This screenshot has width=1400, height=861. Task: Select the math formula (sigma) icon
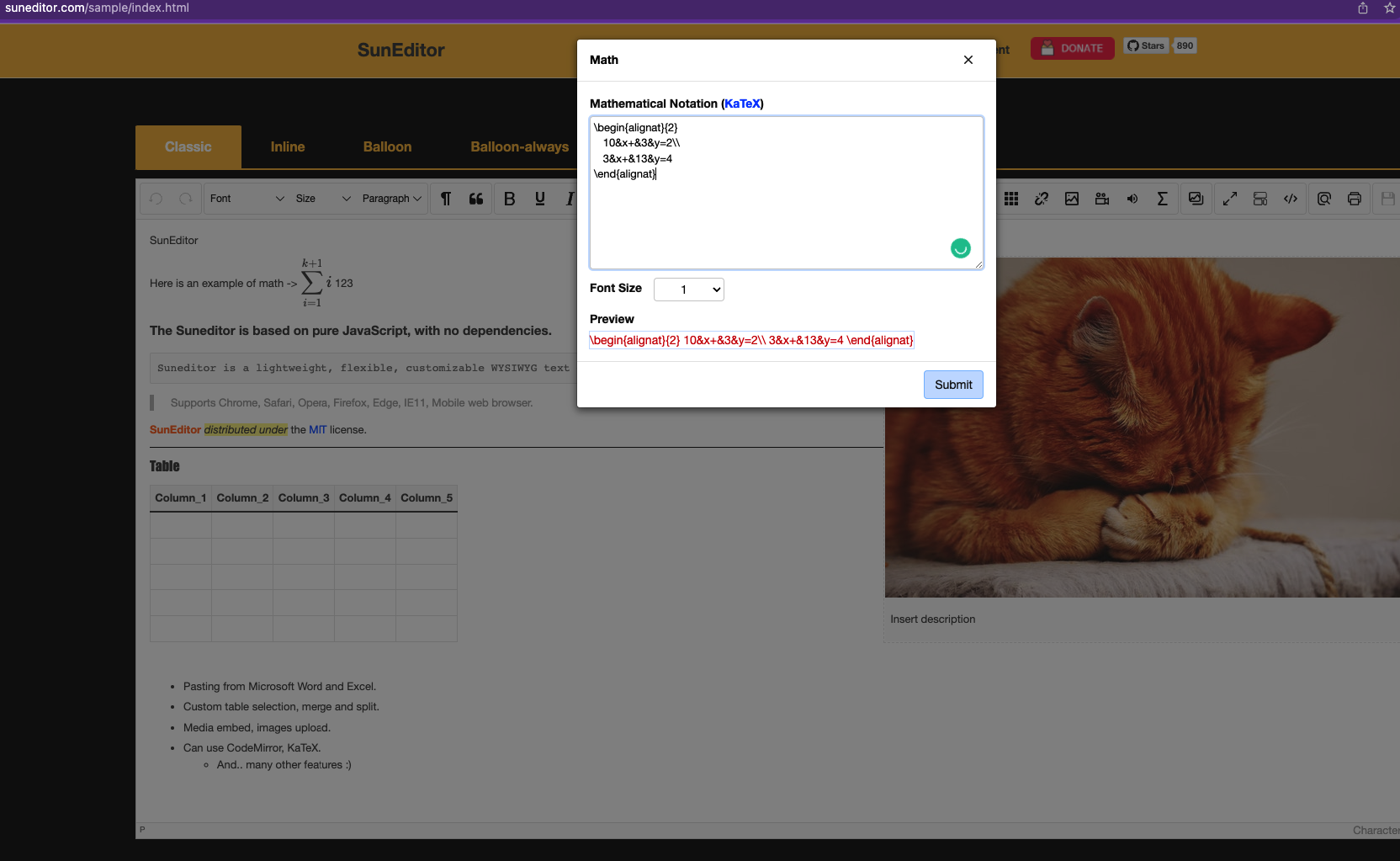[x=1163, y=199]
